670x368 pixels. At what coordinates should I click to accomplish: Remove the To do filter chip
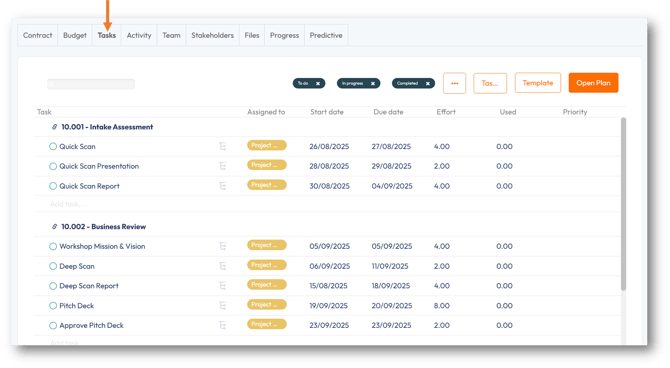[x=318, y=83]
